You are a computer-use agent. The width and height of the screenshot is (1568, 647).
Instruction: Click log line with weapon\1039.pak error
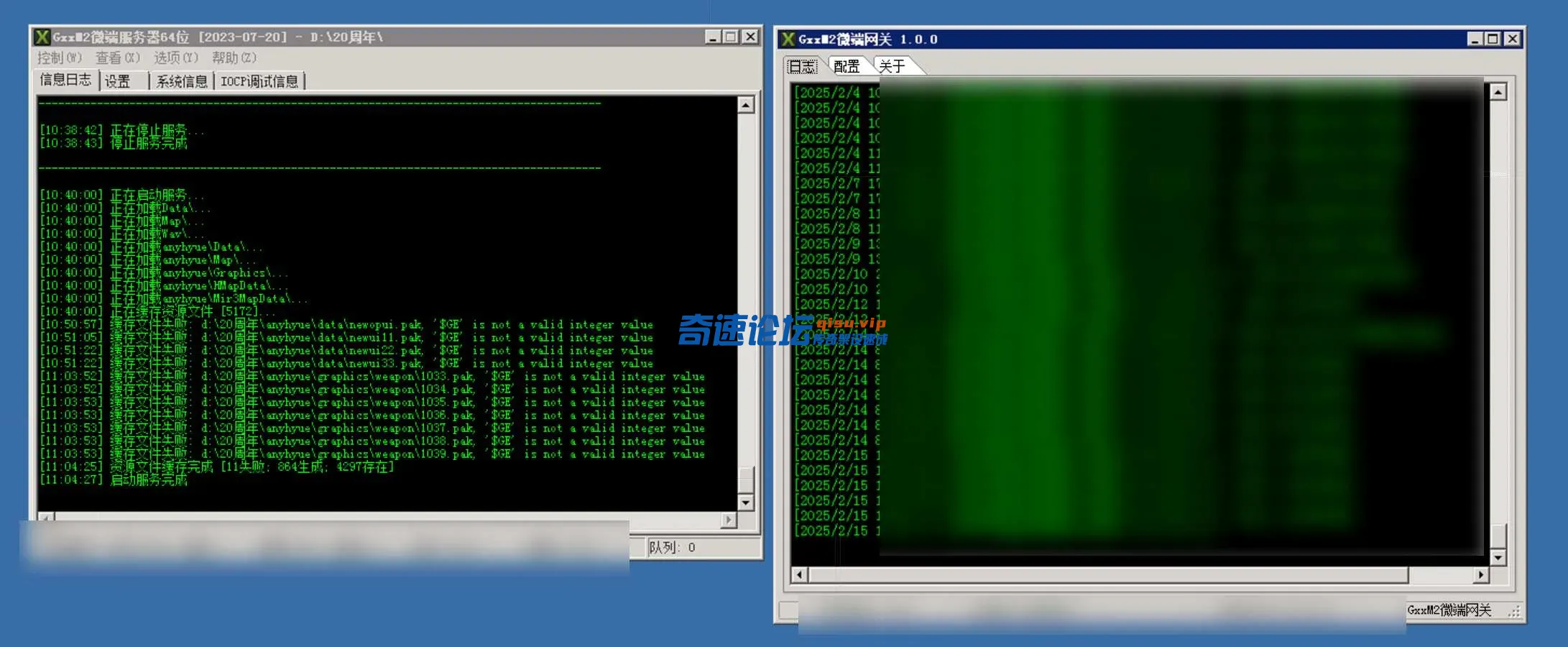click(x=372, y=454)
